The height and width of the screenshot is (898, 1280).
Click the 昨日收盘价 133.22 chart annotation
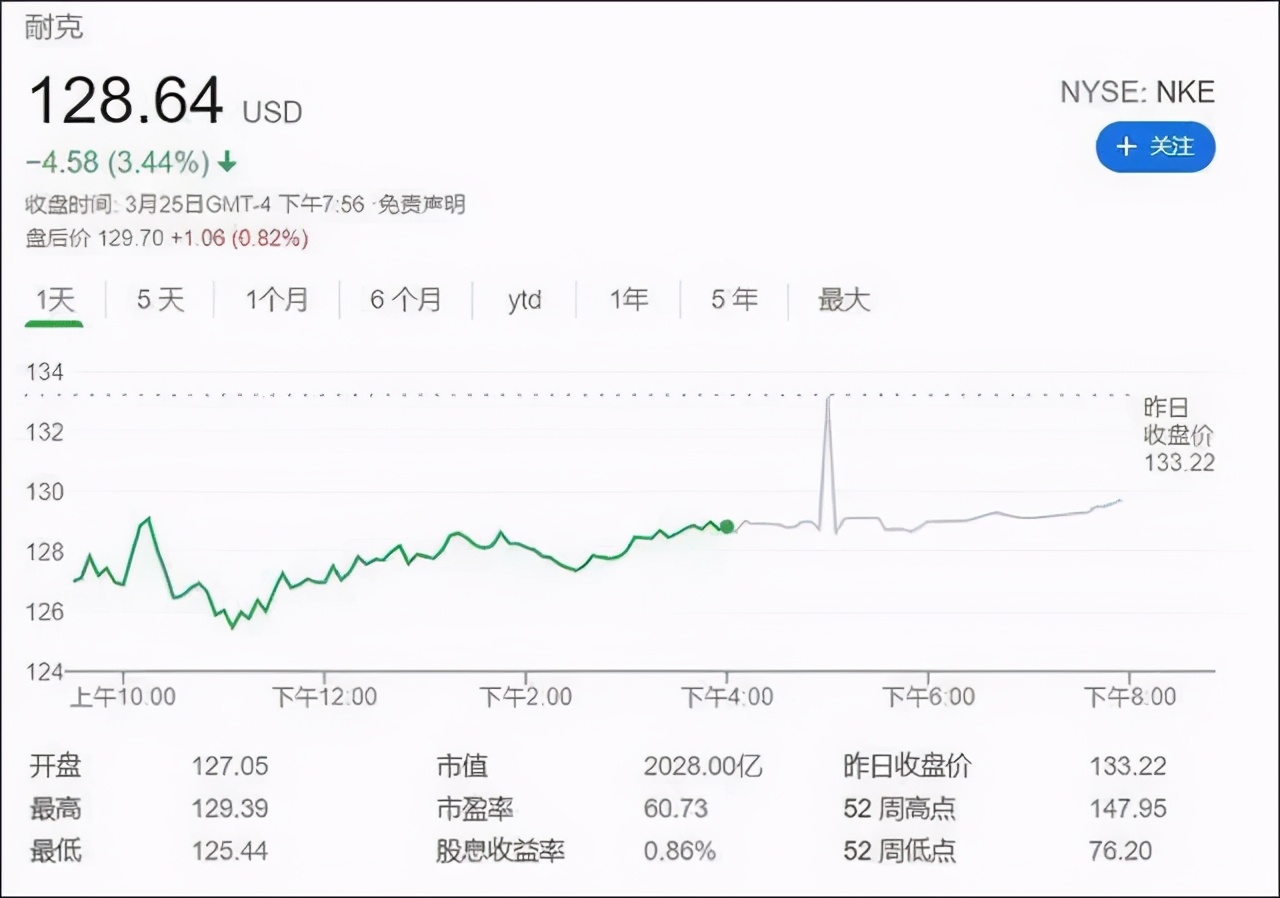pyautogui.click(x=1177, y=435)
